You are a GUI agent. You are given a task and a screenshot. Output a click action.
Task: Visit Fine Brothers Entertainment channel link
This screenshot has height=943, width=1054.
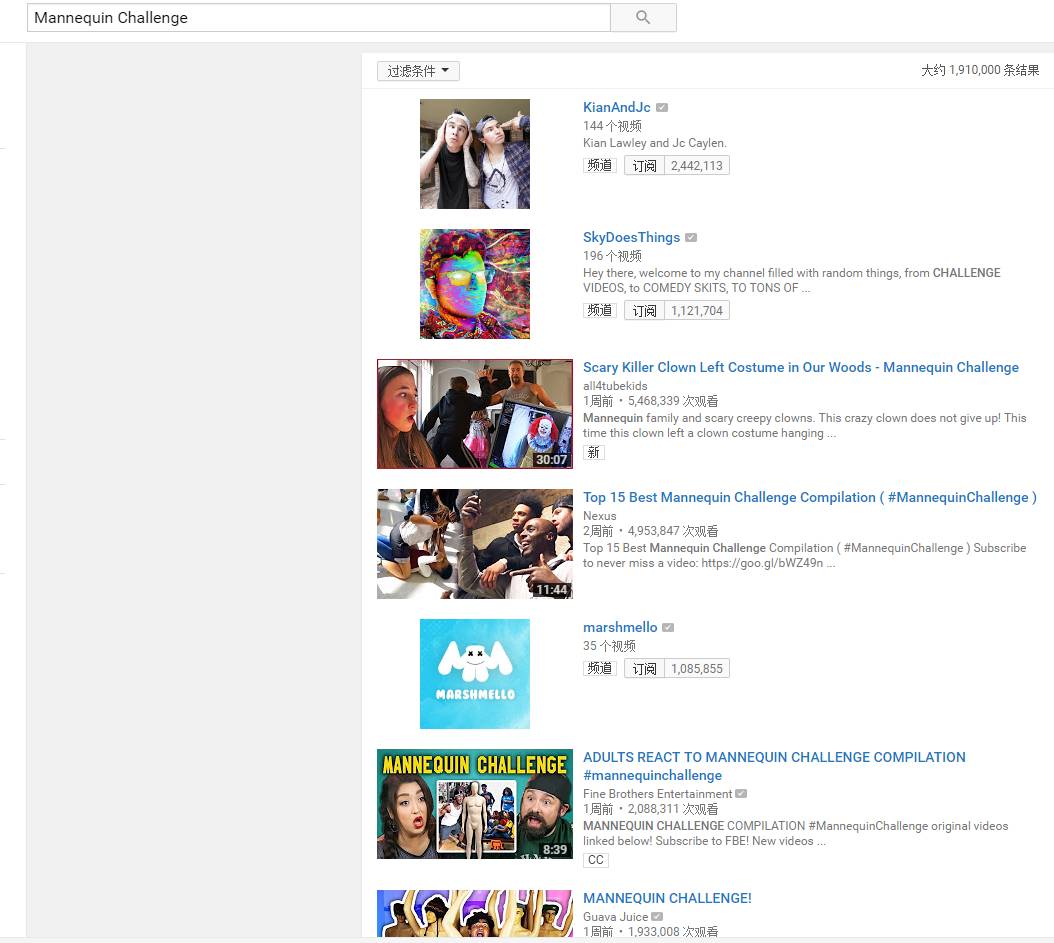coord(657,794)
